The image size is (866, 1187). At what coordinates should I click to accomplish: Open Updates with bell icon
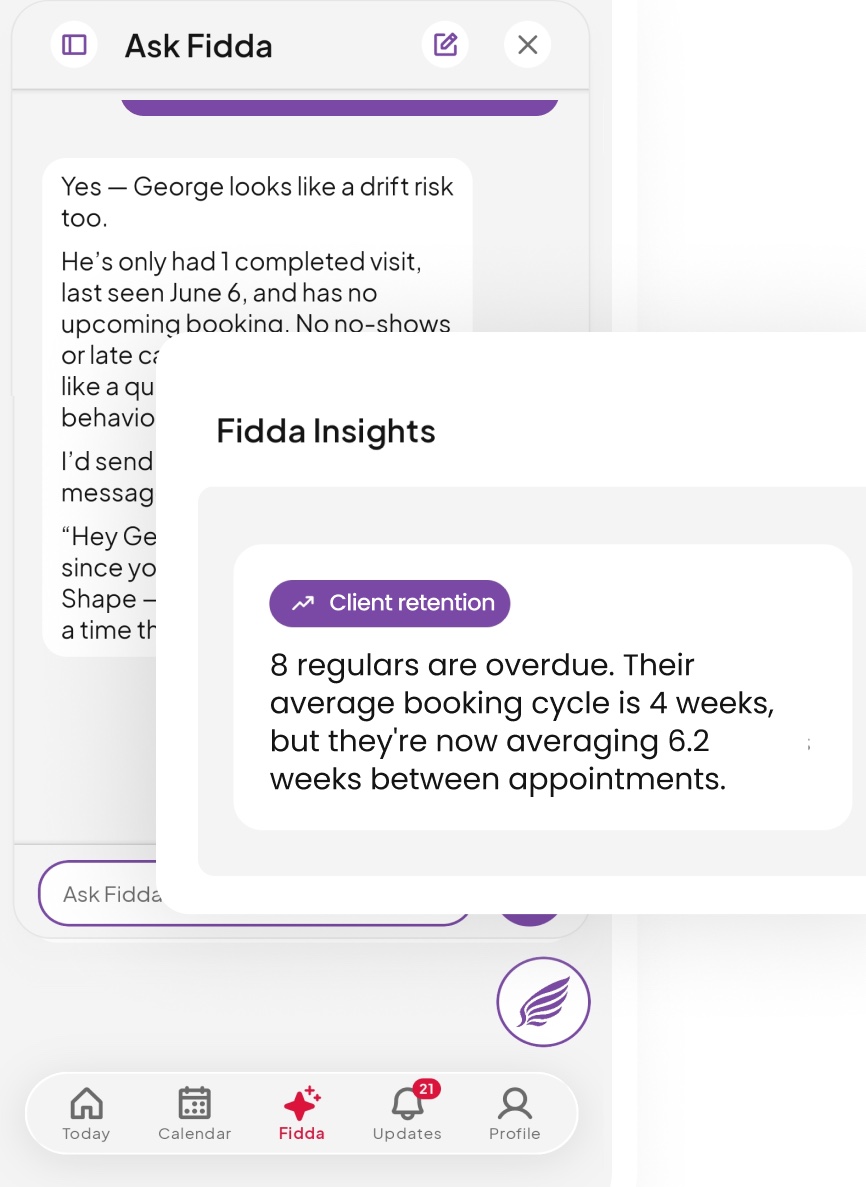407,1114
